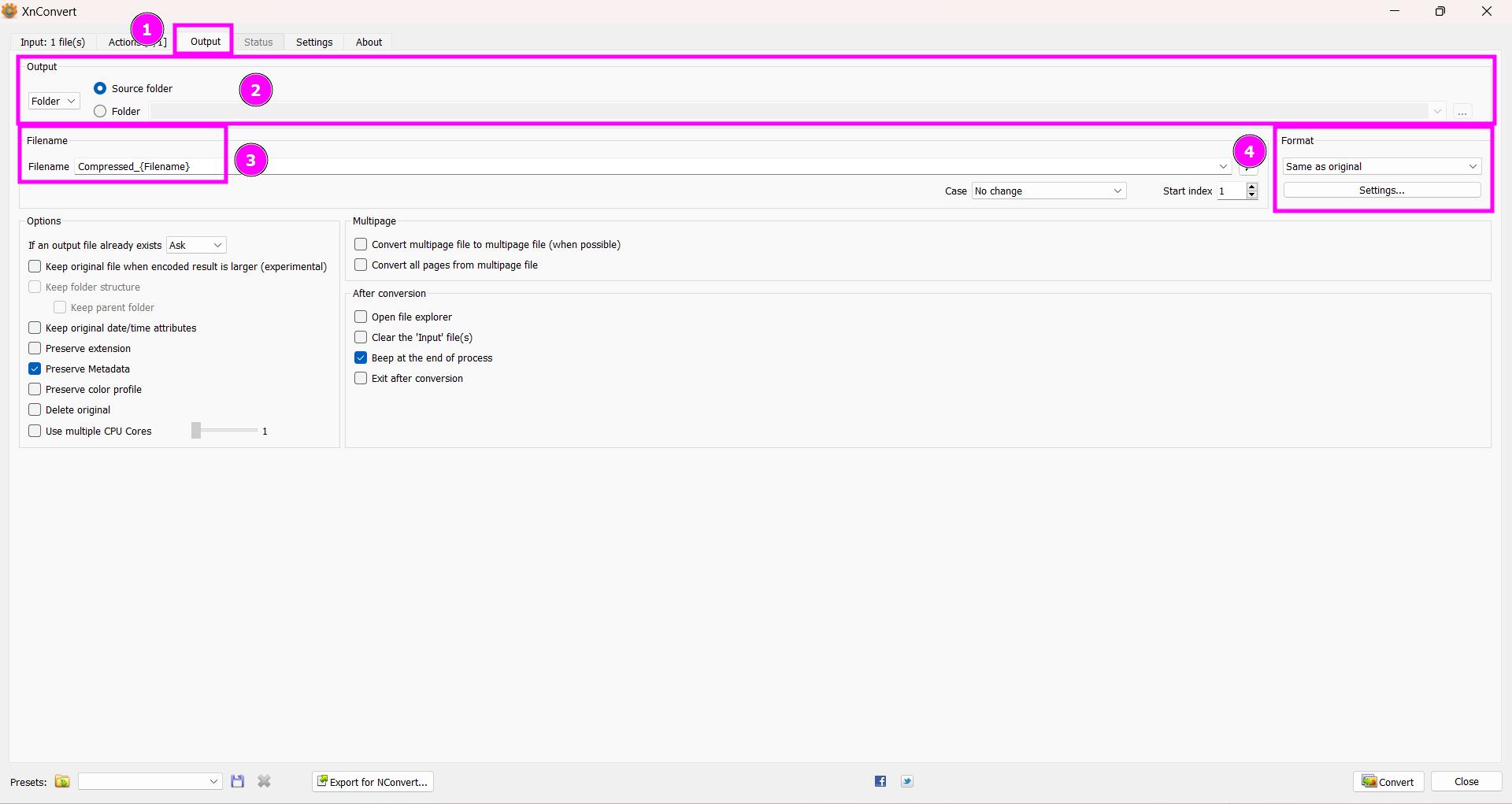Switch to the Input: 1 file(s) tab
The width and height of the screenshot is (1512, 804).
click(53, 42)
